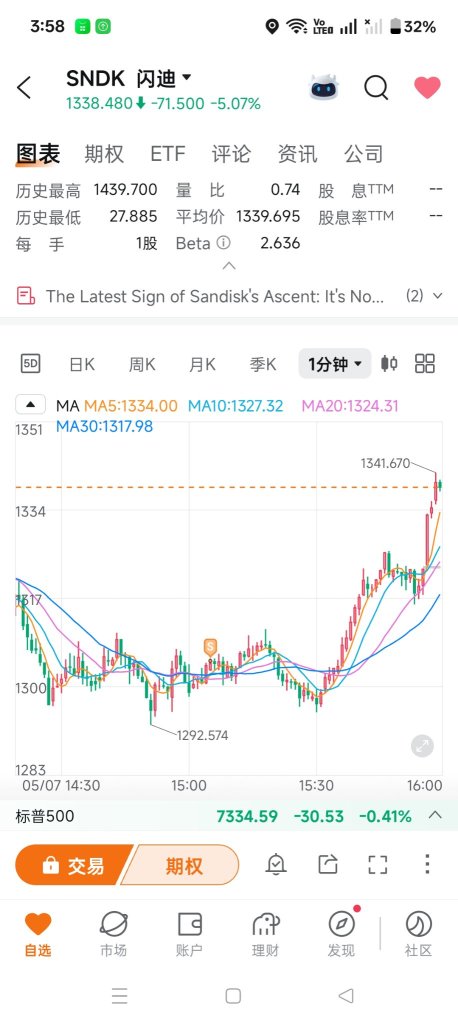
Task: Expand the chart to fullscreen via diagonal arrows
Action: (423, 746)
